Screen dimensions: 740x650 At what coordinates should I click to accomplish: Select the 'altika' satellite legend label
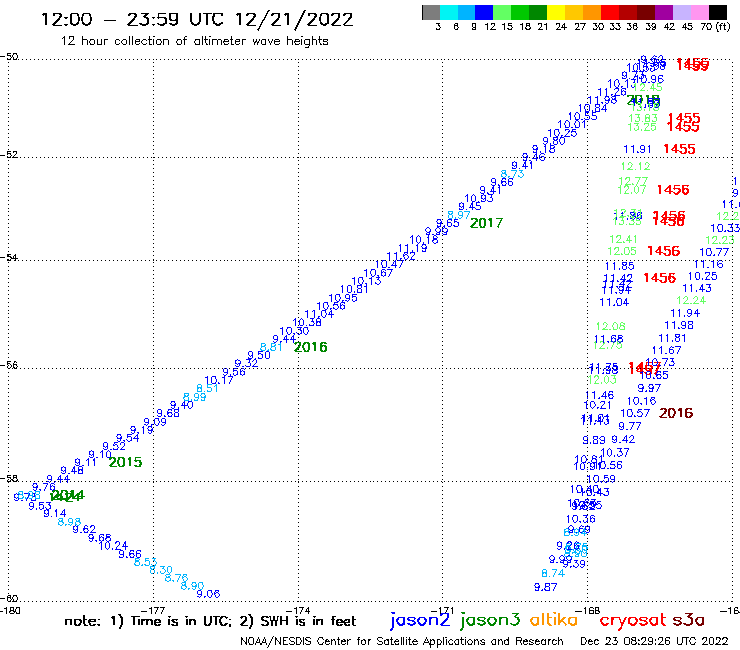tap(553, 619)
